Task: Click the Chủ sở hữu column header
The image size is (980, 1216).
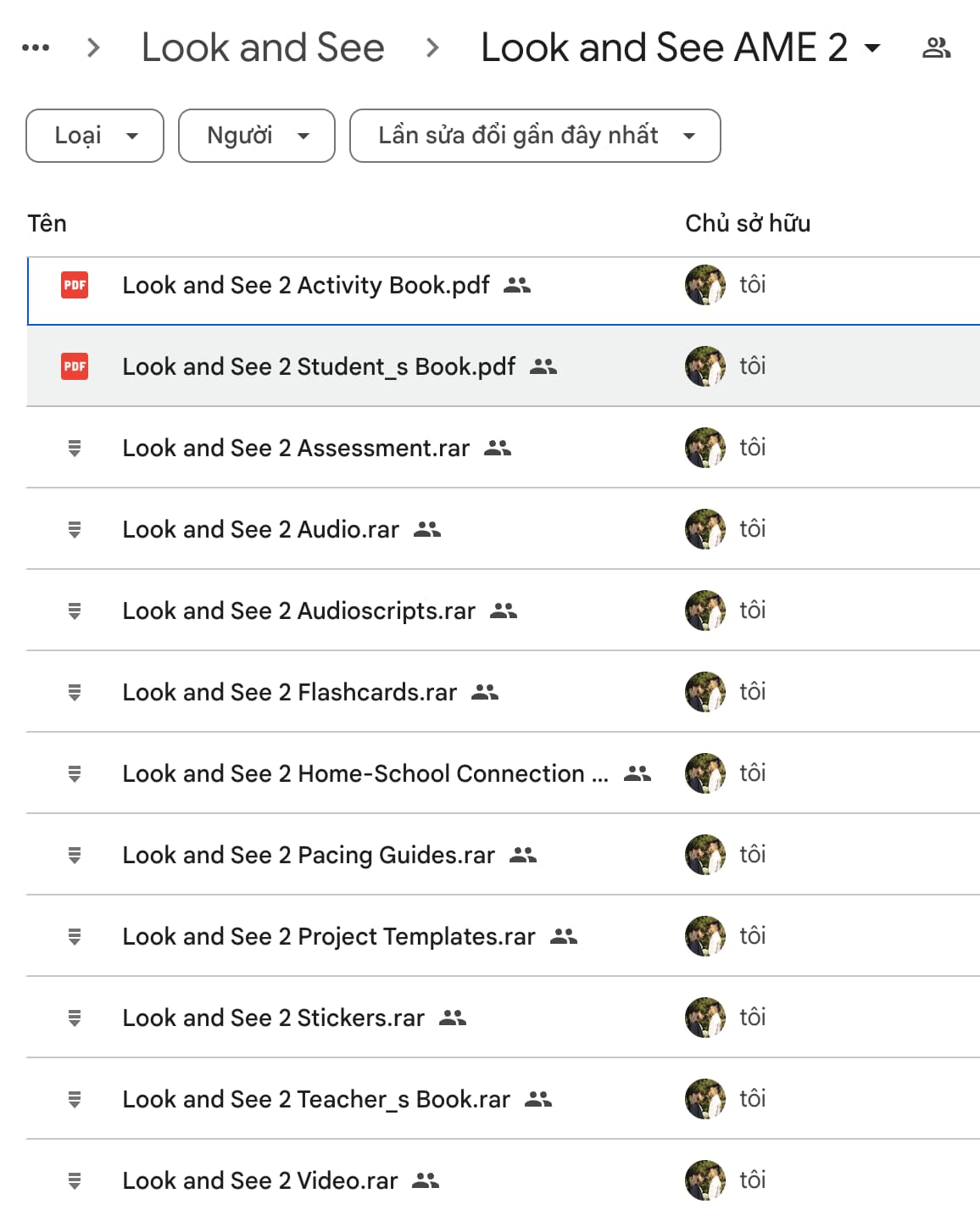Action: 748,223
